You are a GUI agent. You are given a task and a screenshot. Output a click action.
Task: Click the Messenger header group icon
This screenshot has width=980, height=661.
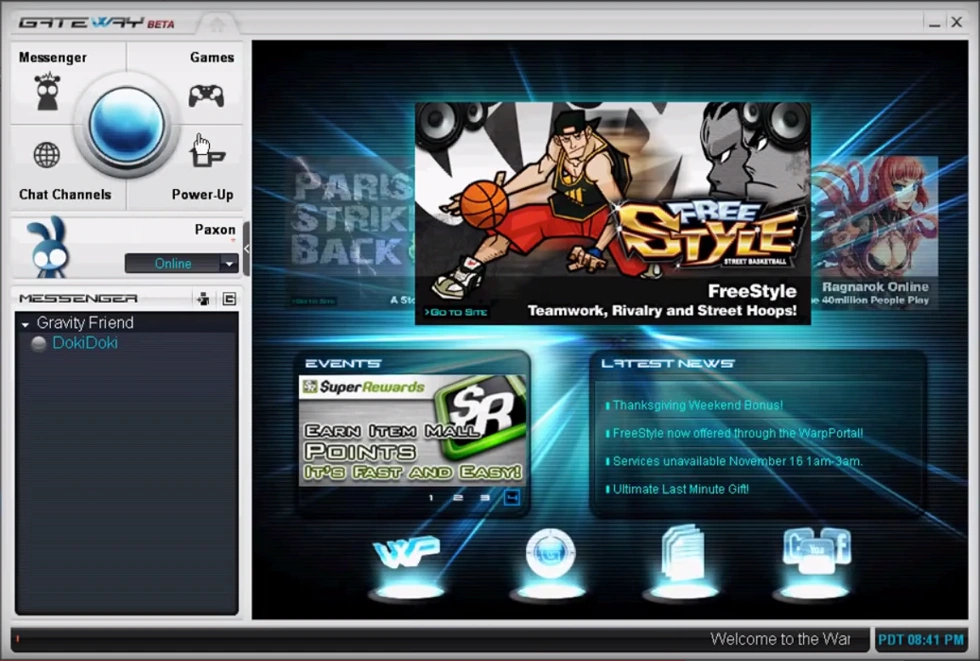[x=229, y=299]
